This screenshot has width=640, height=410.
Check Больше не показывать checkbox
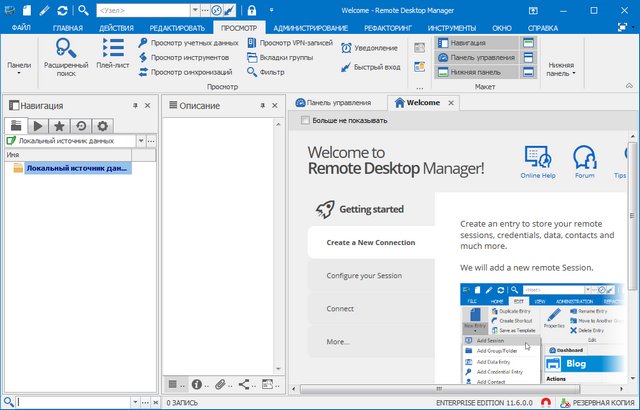305,120
